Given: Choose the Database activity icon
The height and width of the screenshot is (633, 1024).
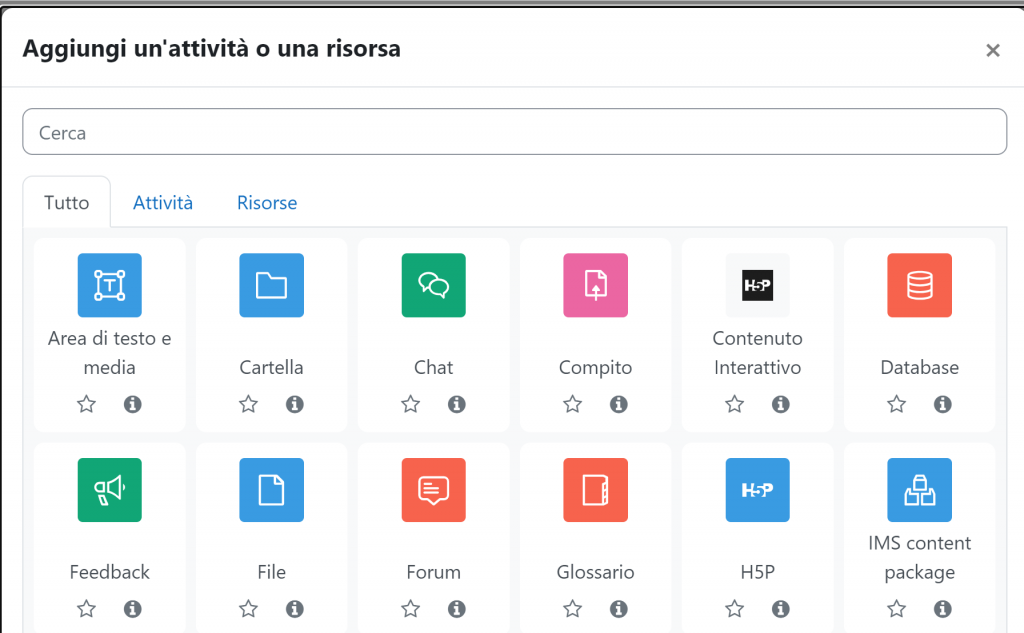Looking at the screenshot, I should tap(920, 285).
